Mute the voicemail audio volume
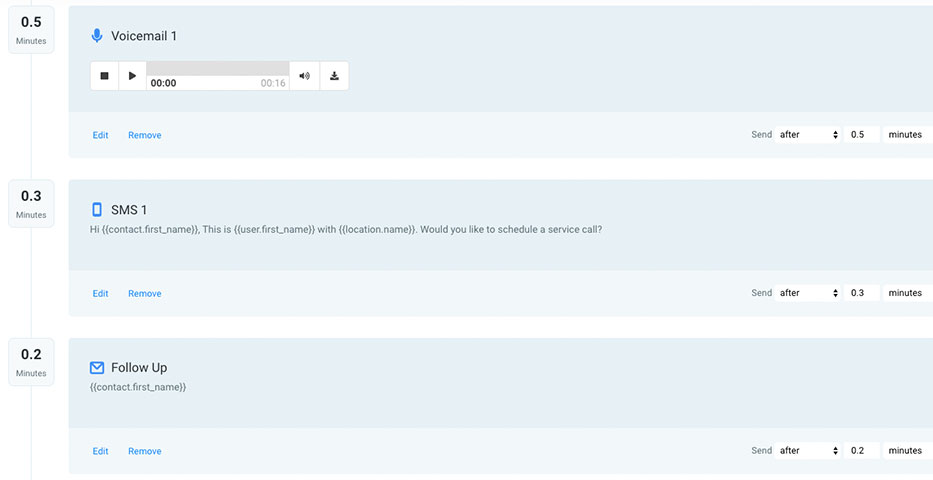Viewport: 933px width, 480px height. (x=305, y=76)
